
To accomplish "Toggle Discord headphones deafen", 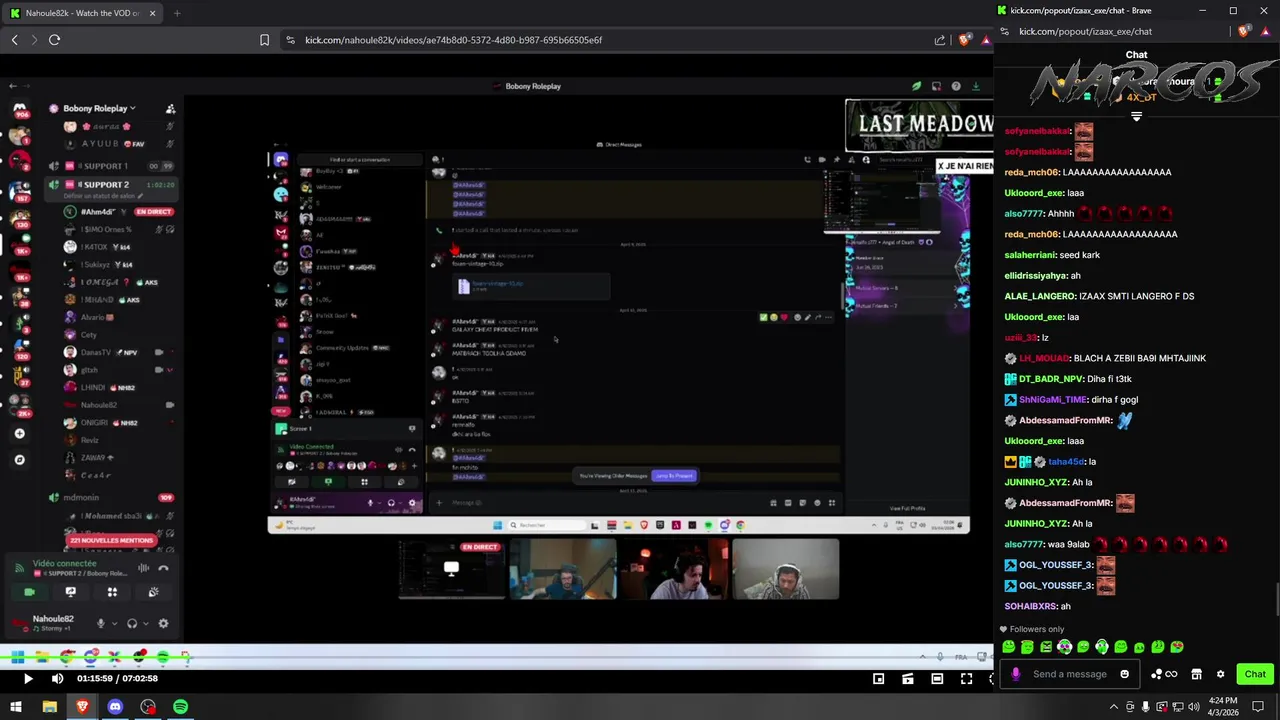I will point(131,623).
